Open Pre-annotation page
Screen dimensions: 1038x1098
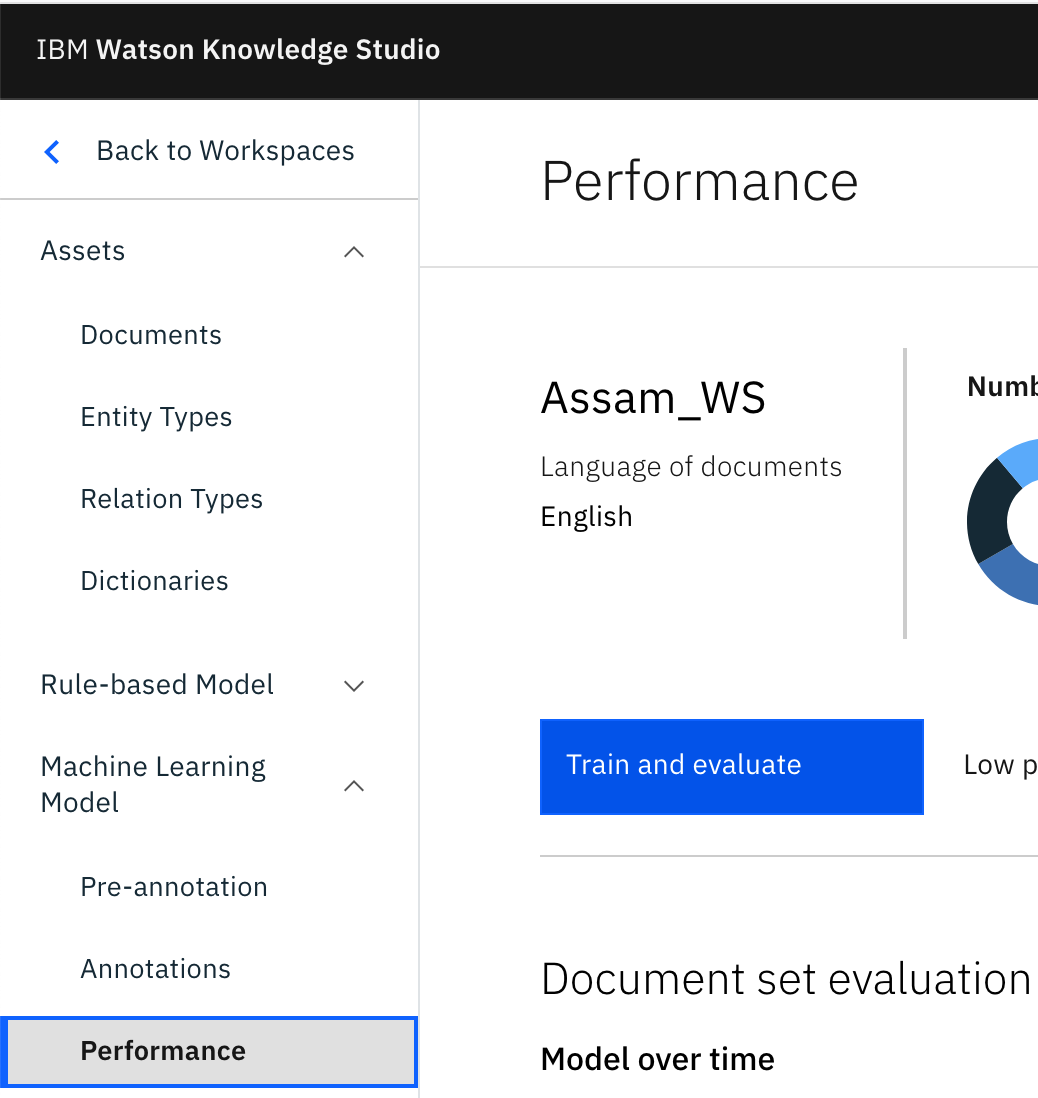click(x=174, y=887)
